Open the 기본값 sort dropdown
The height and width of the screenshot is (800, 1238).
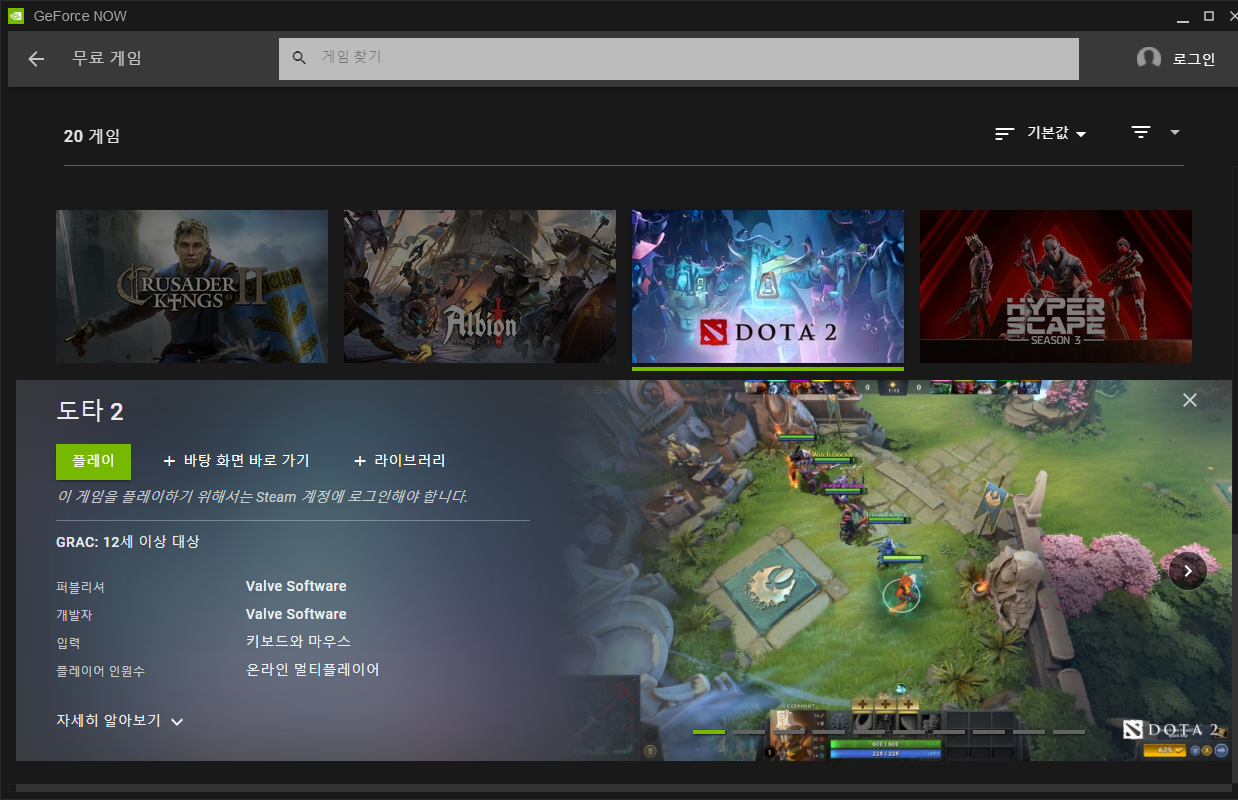(x=1056, y=133)
